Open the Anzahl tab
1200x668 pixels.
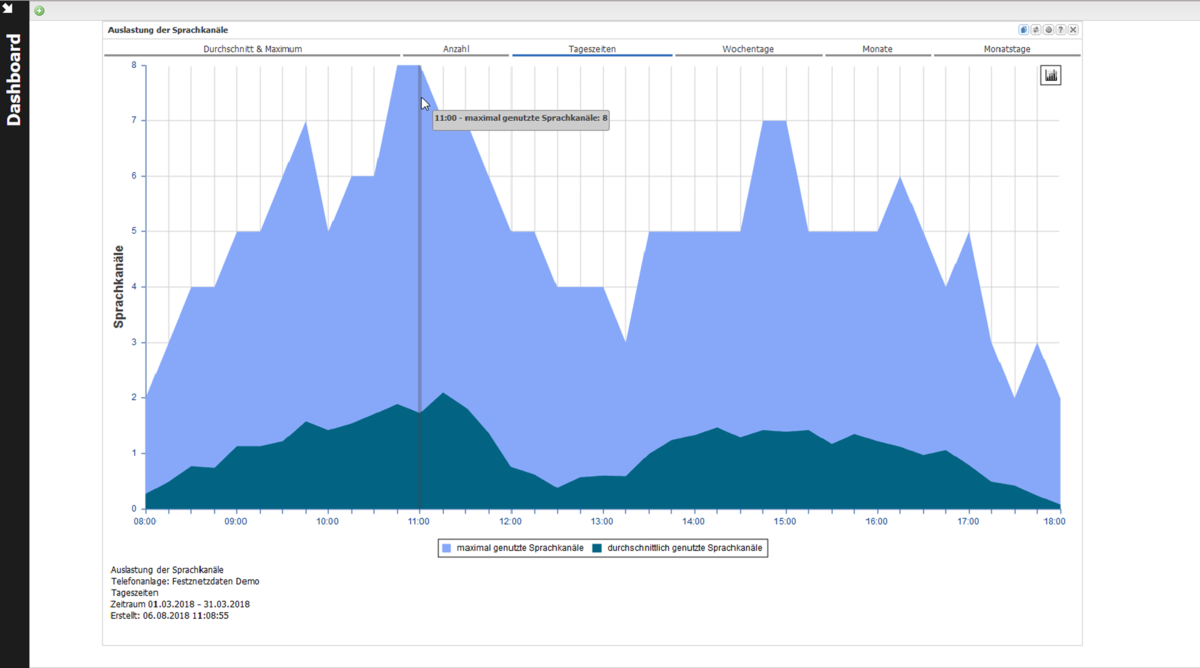click(456, 48)
